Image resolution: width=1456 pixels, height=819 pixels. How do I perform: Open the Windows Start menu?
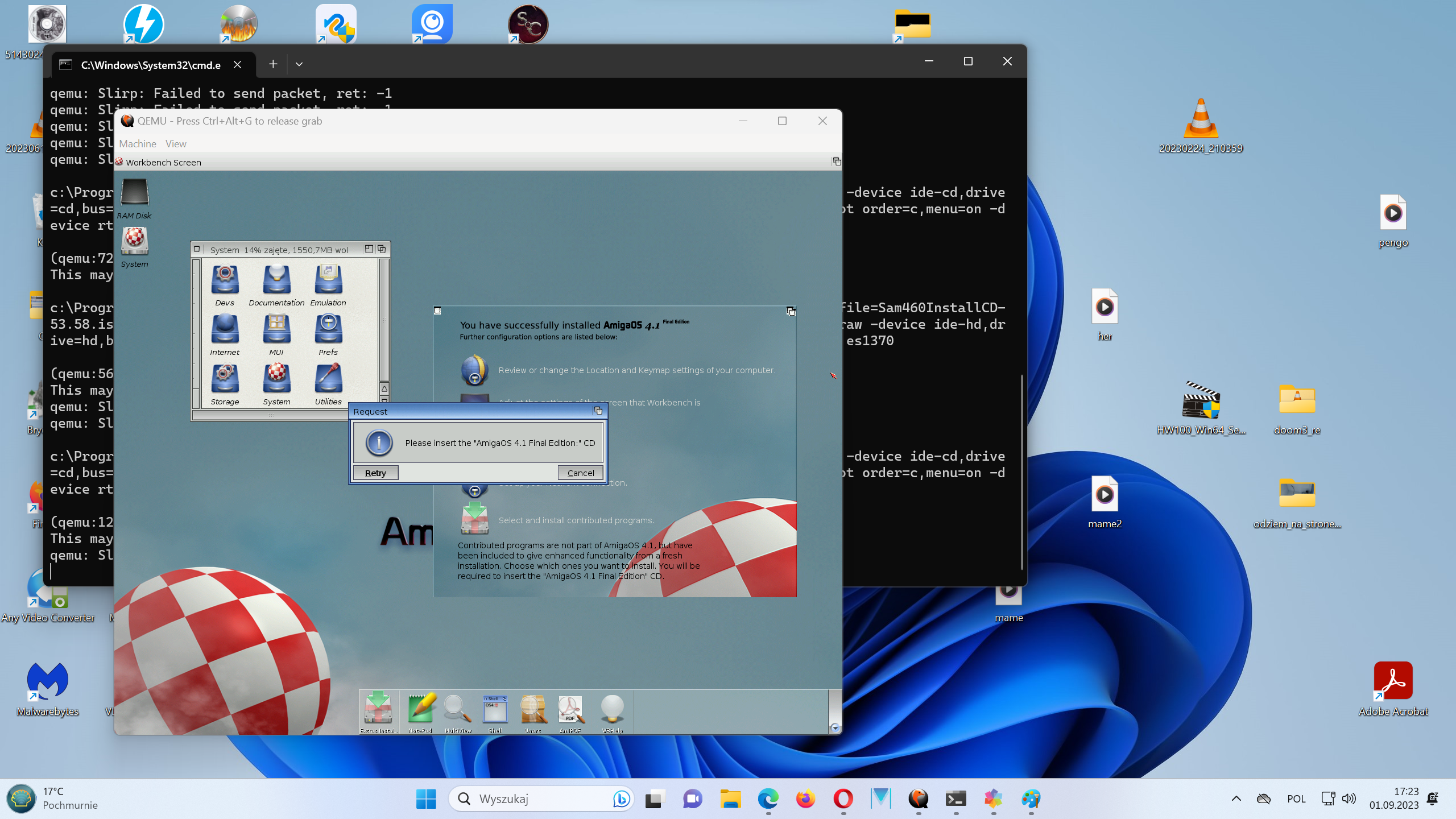(x=426, y=799)
